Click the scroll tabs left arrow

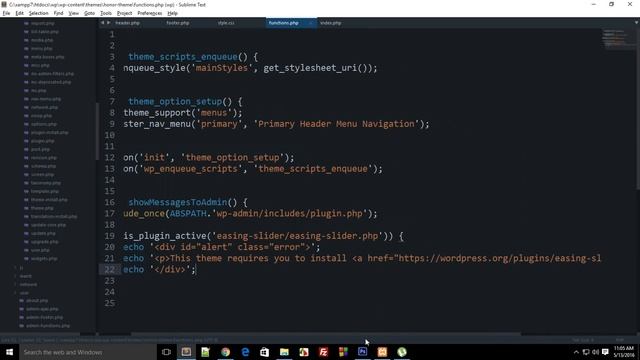pos(102,23)
